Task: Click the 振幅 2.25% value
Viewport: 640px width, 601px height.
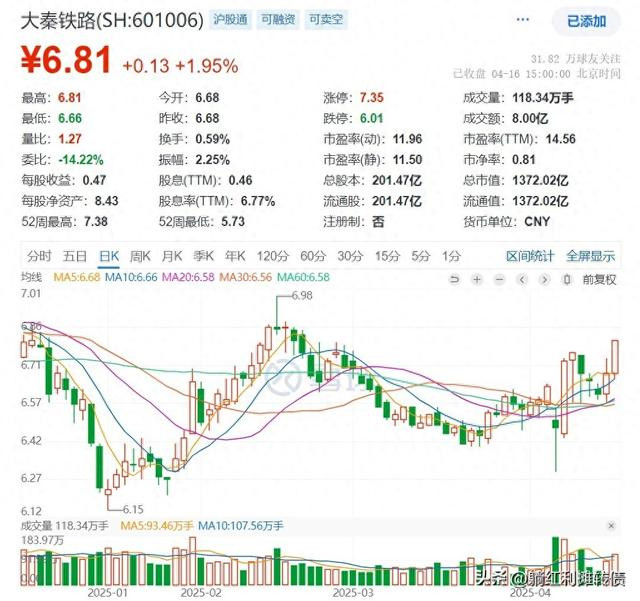Action: (213, 160)
